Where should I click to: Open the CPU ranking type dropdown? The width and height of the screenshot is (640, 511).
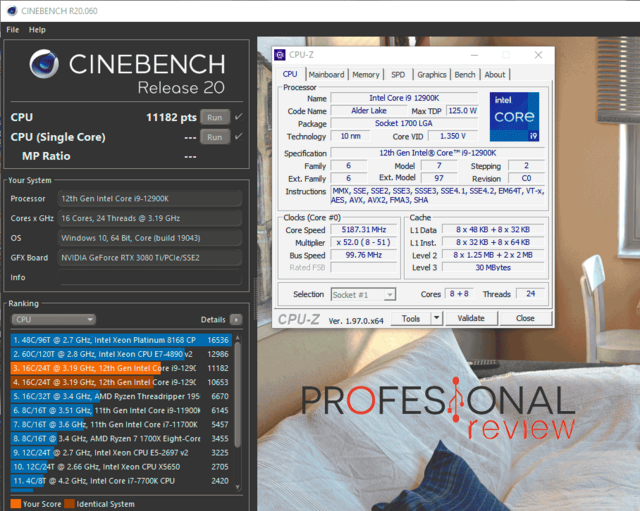52,320
